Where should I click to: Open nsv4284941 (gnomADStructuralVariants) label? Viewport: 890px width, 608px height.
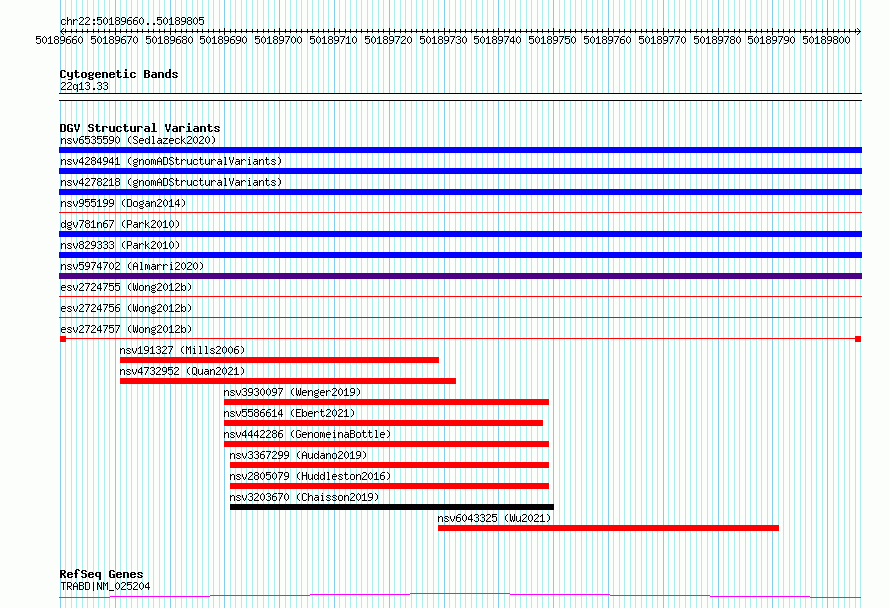click(171, 161)
